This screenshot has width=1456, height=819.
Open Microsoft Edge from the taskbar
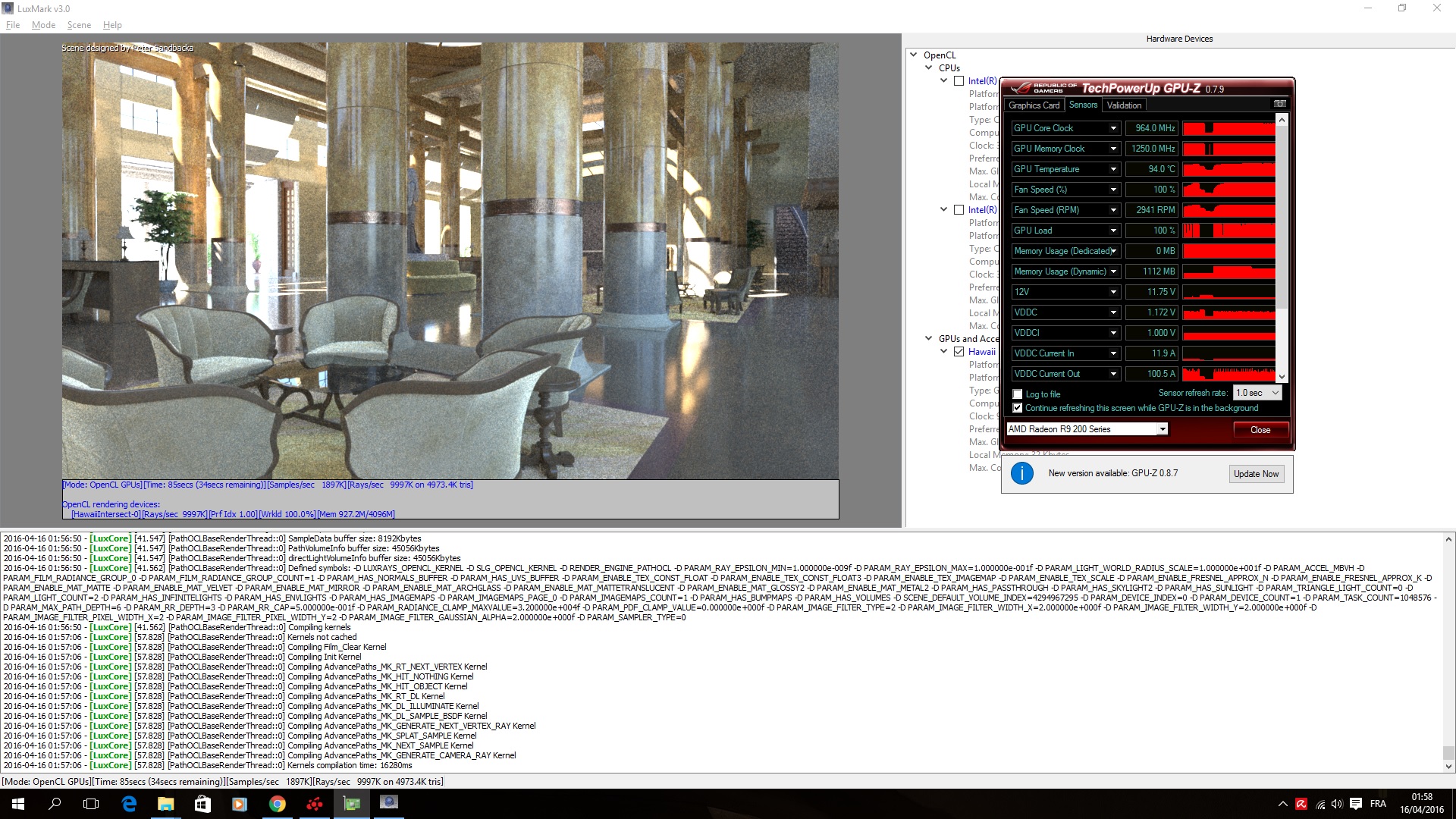tap(129, 804)
